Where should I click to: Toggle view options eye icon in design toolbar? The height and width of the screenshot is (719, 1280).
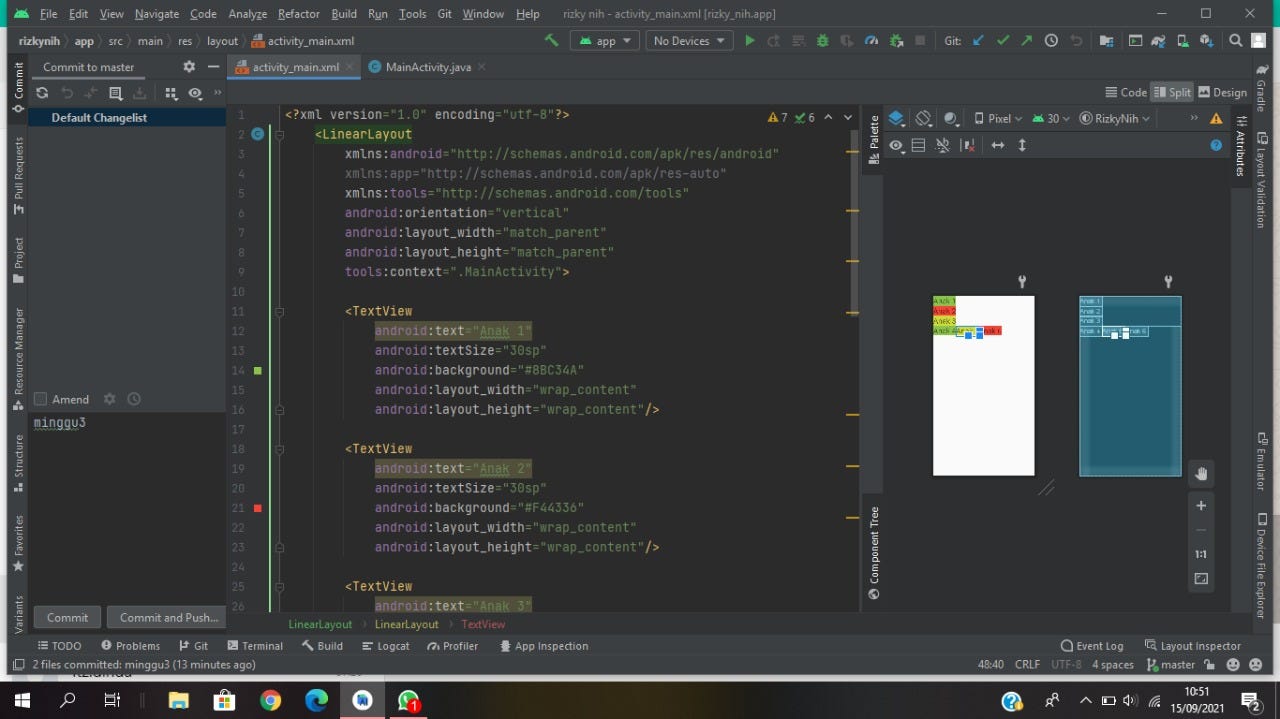[x=898, y=145]
